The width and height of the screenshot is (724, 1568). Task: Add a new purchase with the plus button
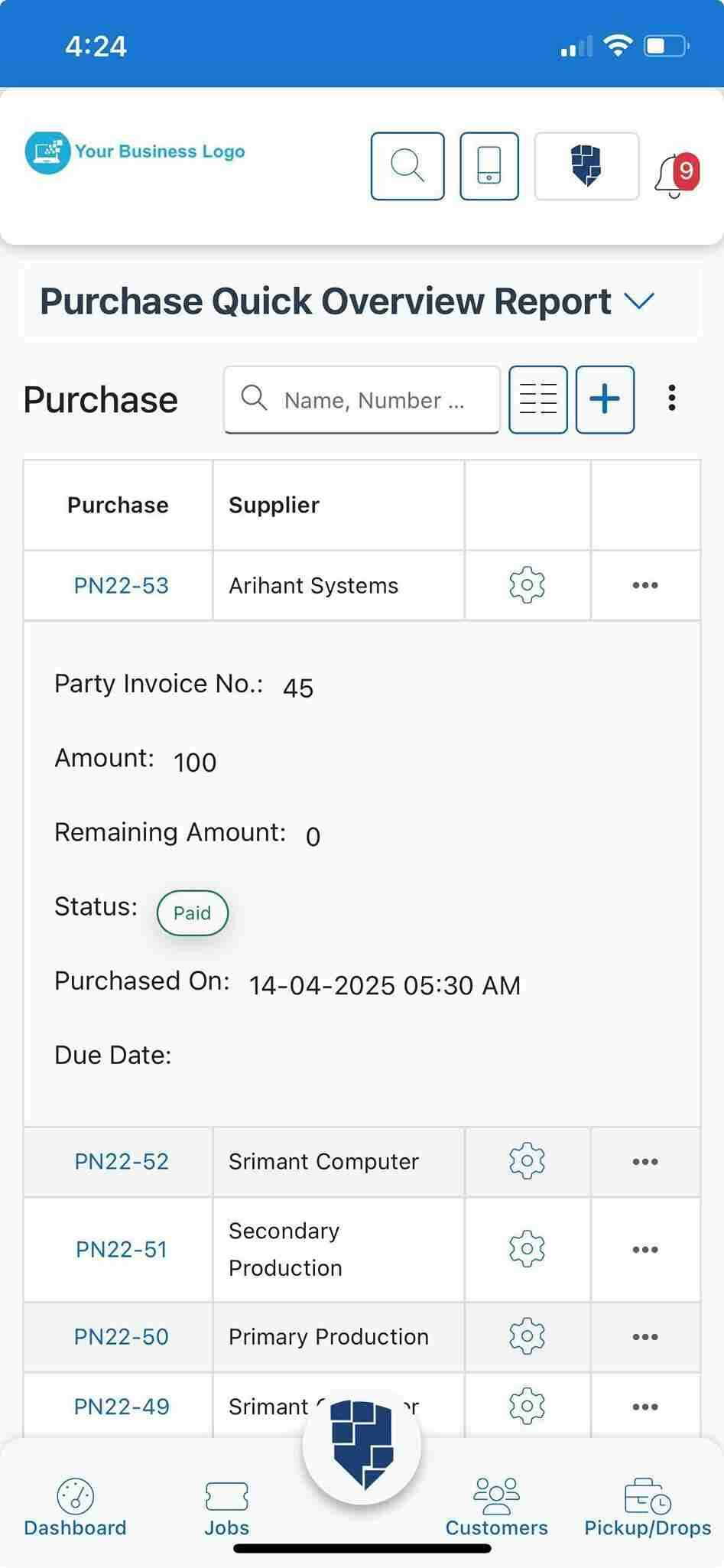pyautogui.click(x=605, y=399)
